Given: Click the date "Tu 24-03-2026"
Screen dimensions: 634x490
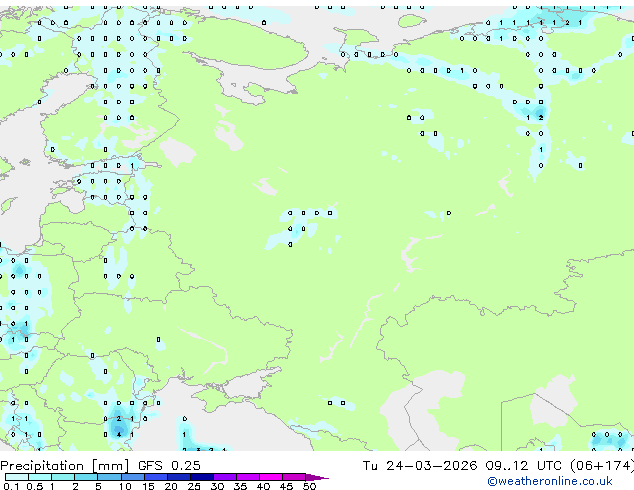Looking at the screenshot, I should pyautogui.click(x=420, y=465).
